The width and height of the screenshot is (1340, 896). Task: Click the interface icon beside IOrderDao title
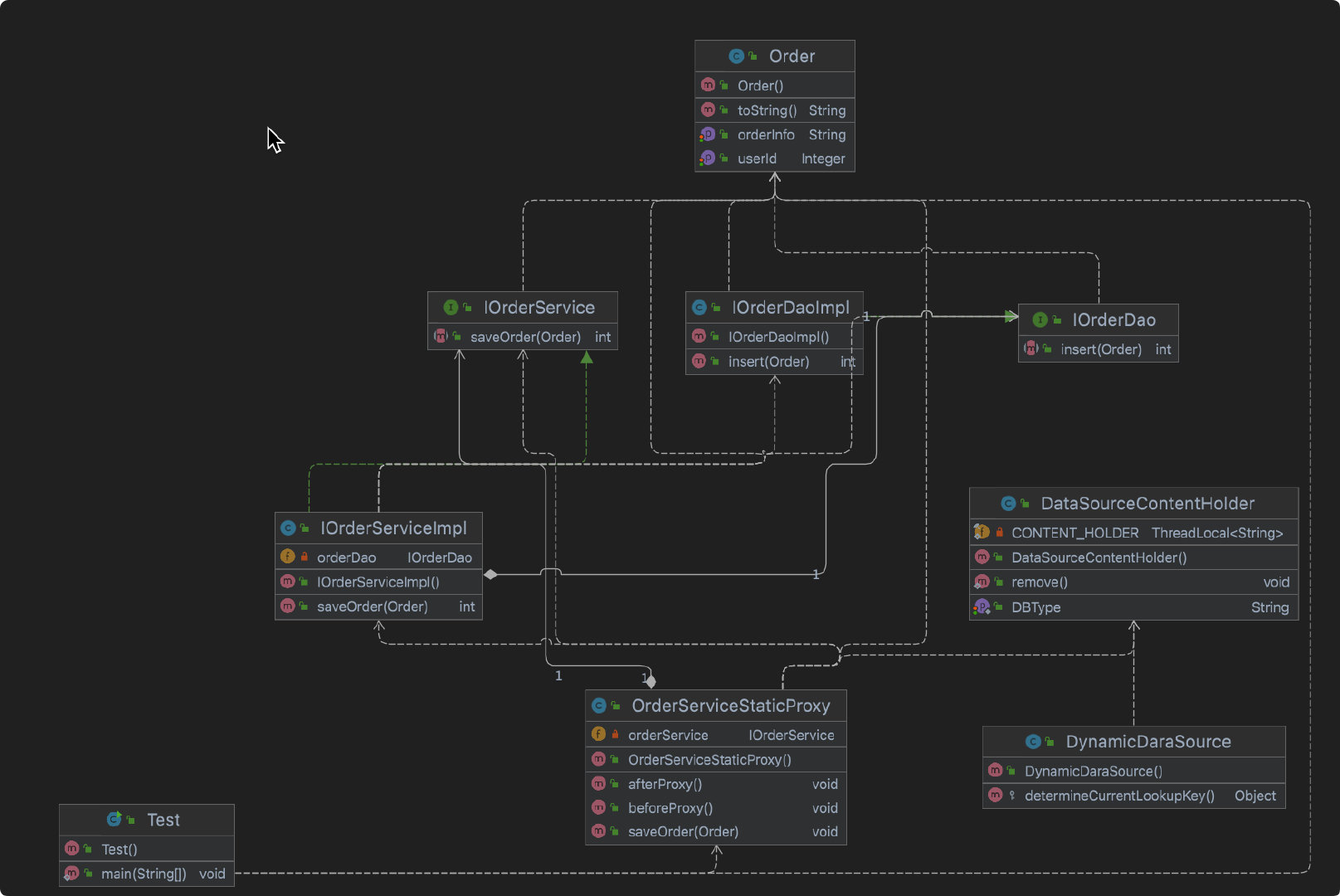(x=1040, y=320)
